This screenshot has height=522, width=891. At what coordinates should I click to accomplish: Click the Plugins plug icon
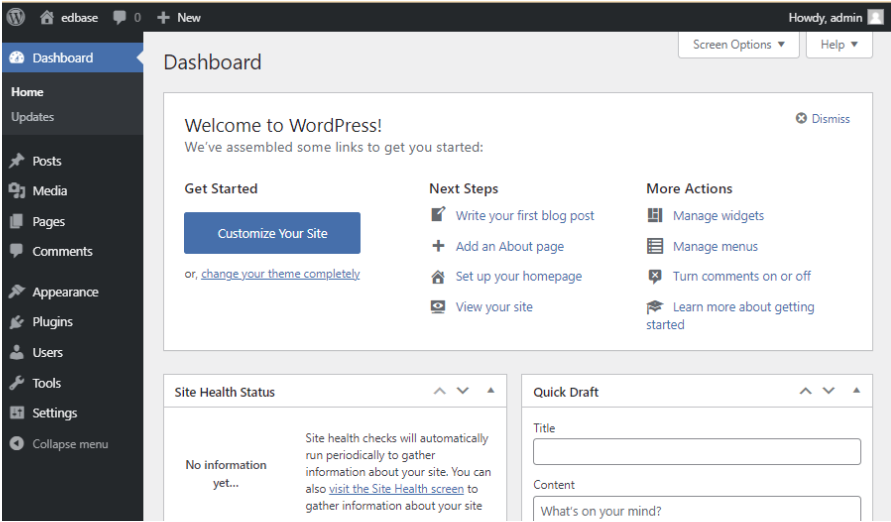click(x=17, y=322)
